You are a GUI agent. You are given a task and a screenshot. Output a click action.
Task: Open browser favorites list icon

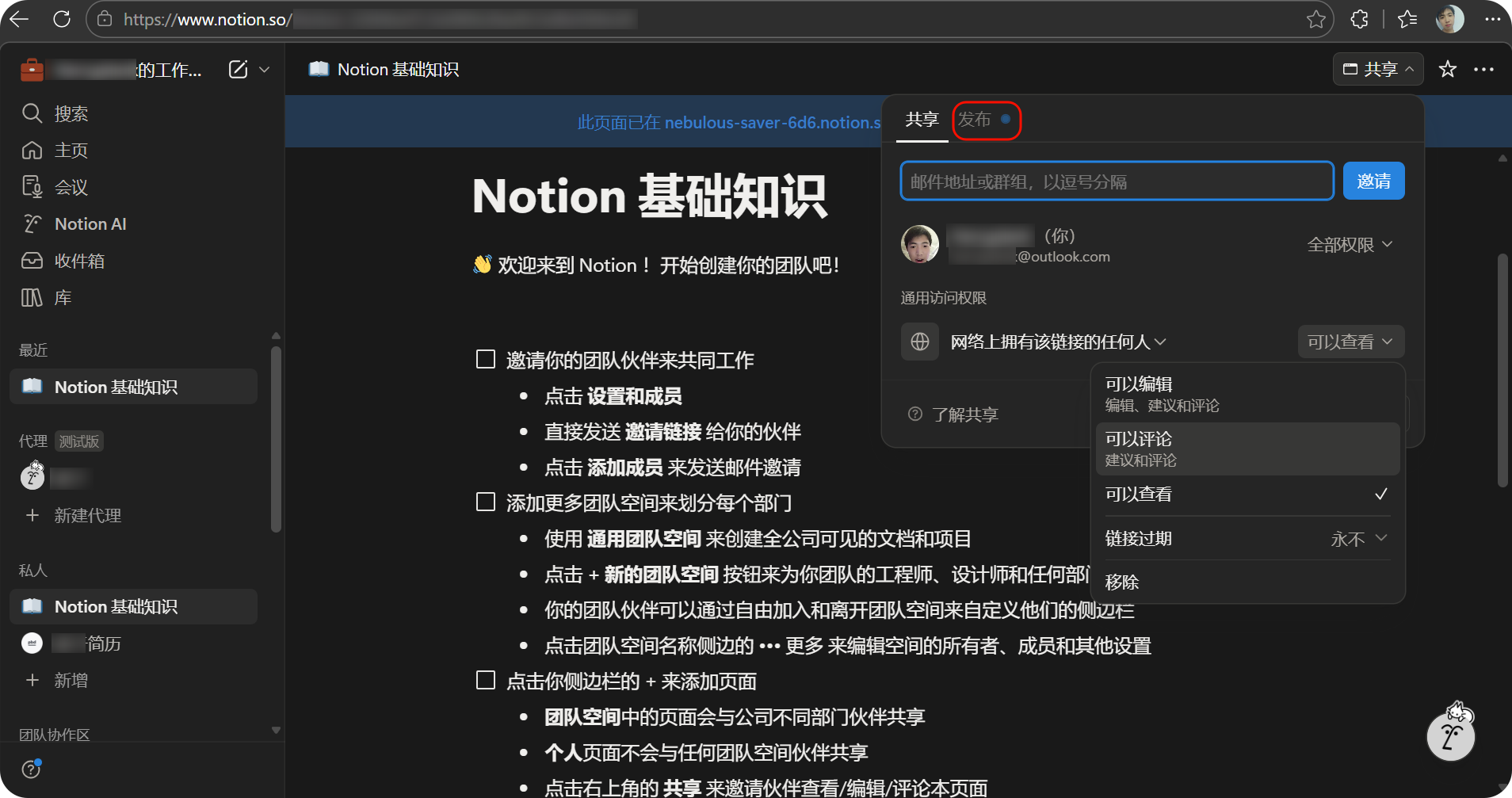1407,19
